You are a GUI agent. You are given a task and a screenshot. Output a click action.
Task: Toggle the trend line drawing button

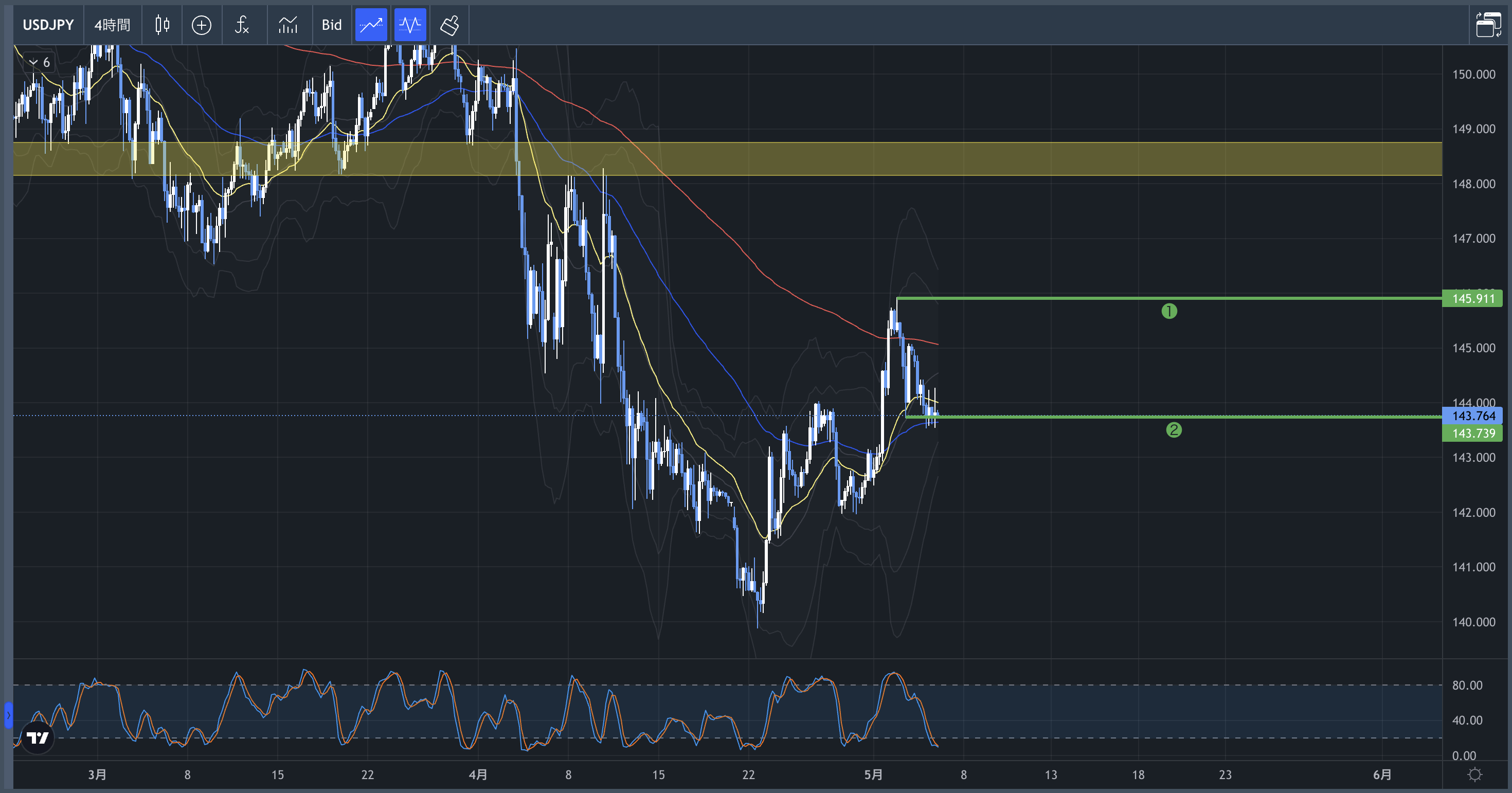click(371, 25)
